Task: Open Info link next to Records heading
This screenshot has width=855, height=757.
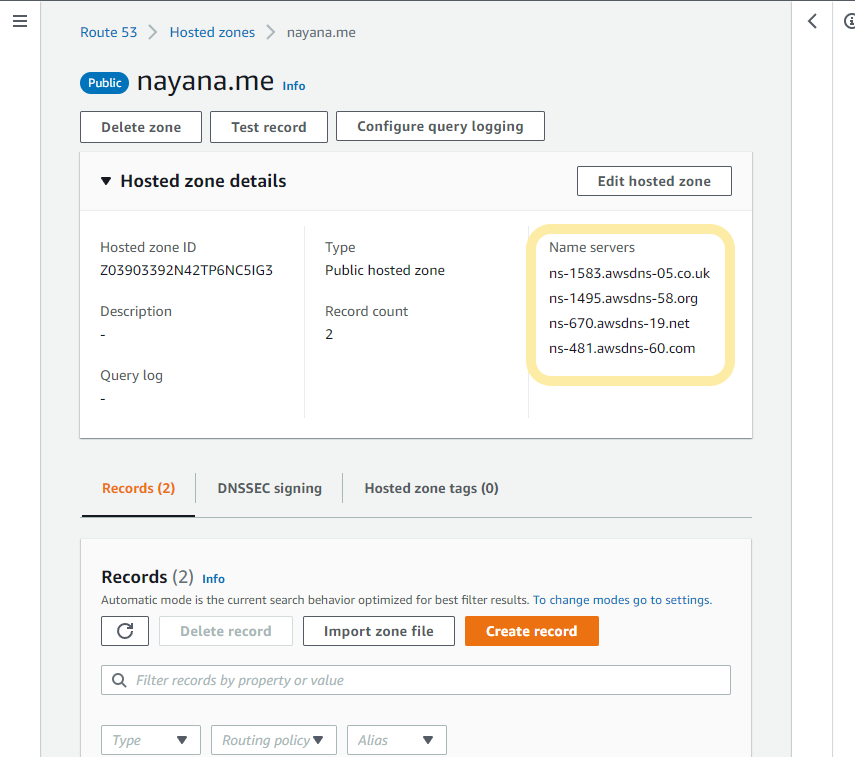Action: (x=213, y=579)
